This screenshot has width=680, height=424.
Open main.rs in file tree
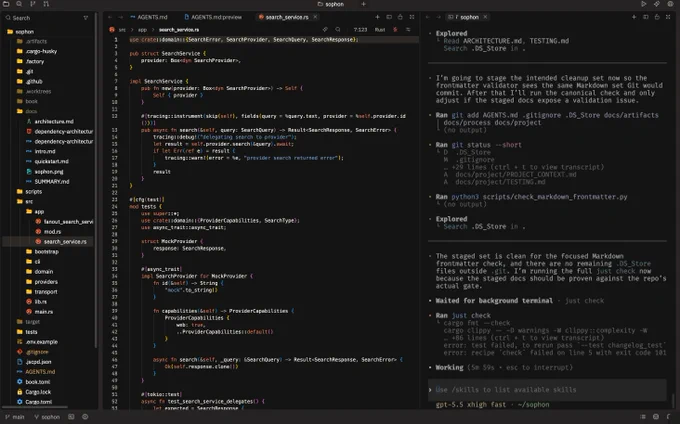tap(39, 312)
